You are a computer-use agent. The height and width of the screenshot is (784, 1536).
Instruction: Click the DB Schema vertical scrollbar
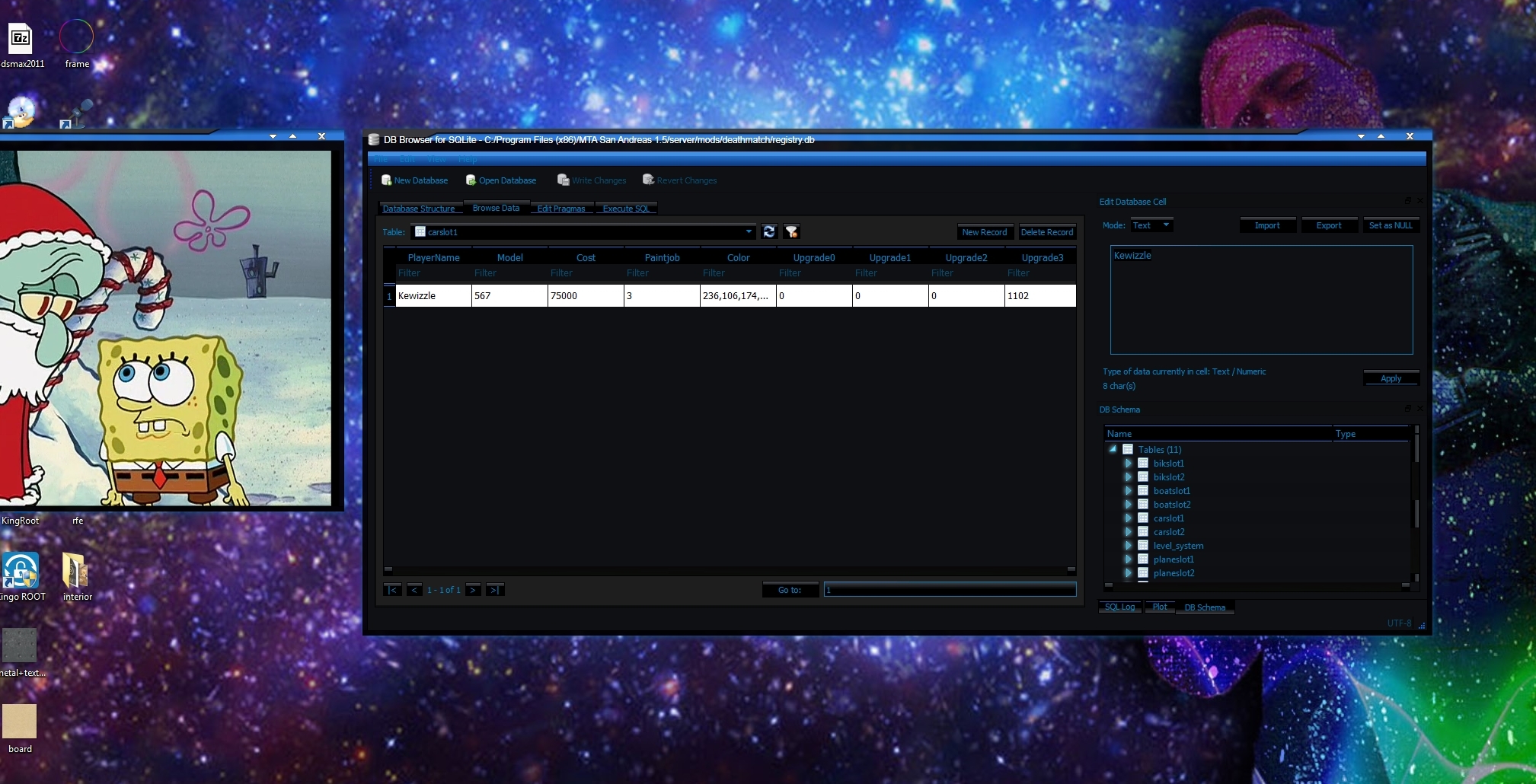click(1416, 505)
